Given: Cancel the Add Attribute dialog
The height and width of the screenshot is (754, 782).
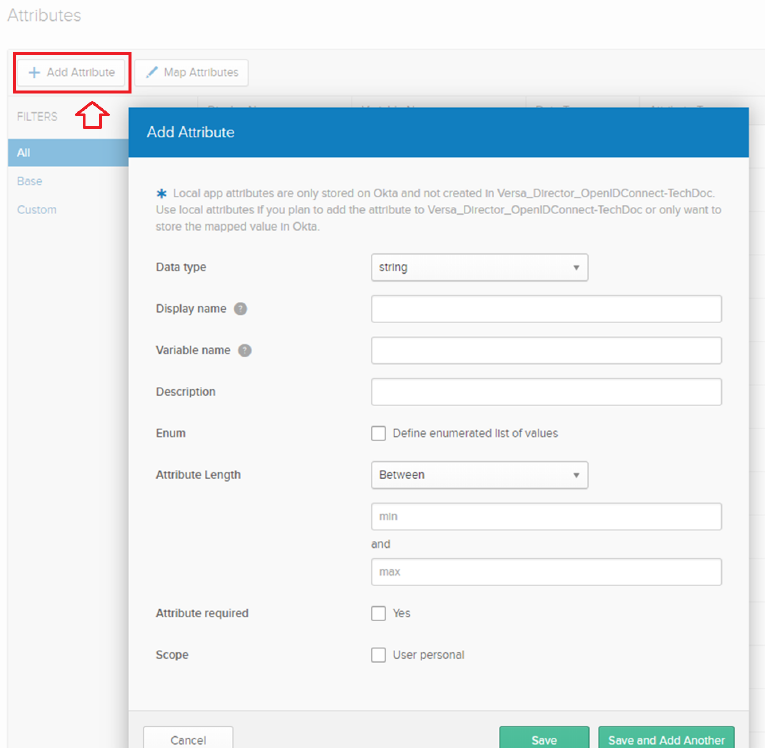Looking at the screenshot, I should [x=188, y=740].
